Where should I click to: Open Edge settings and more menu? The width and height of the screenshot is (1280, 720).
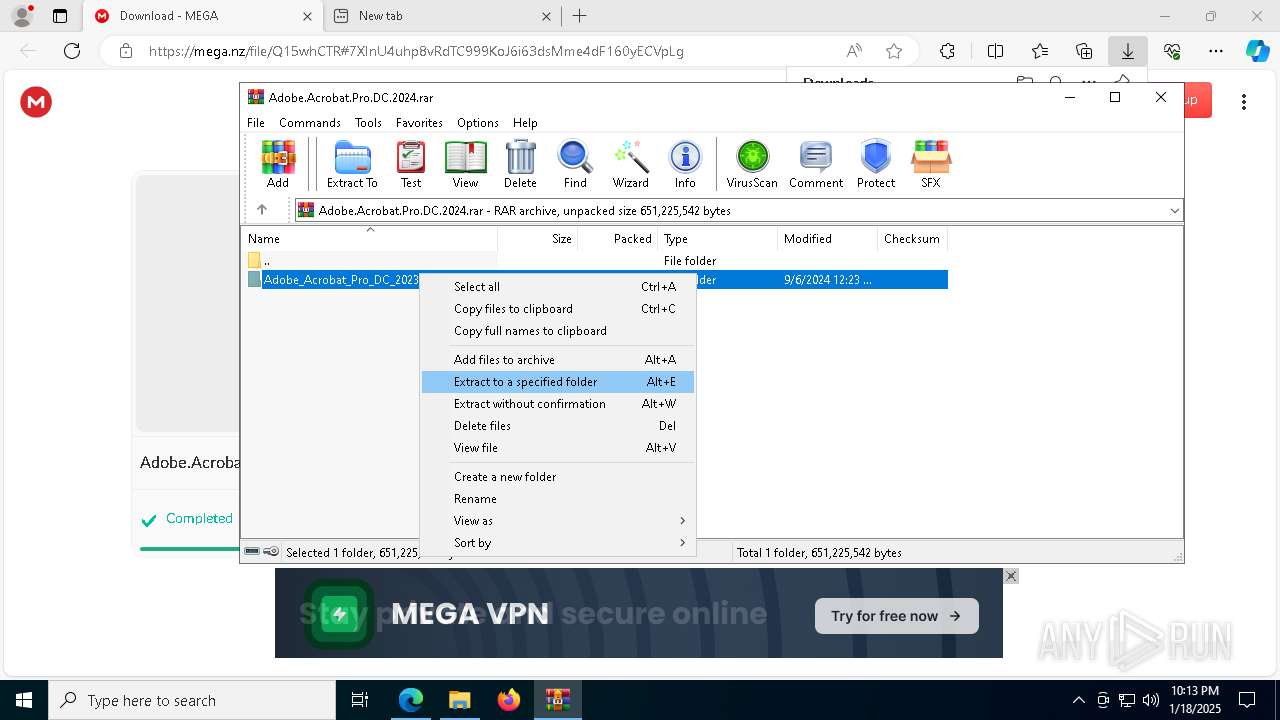1216,51
